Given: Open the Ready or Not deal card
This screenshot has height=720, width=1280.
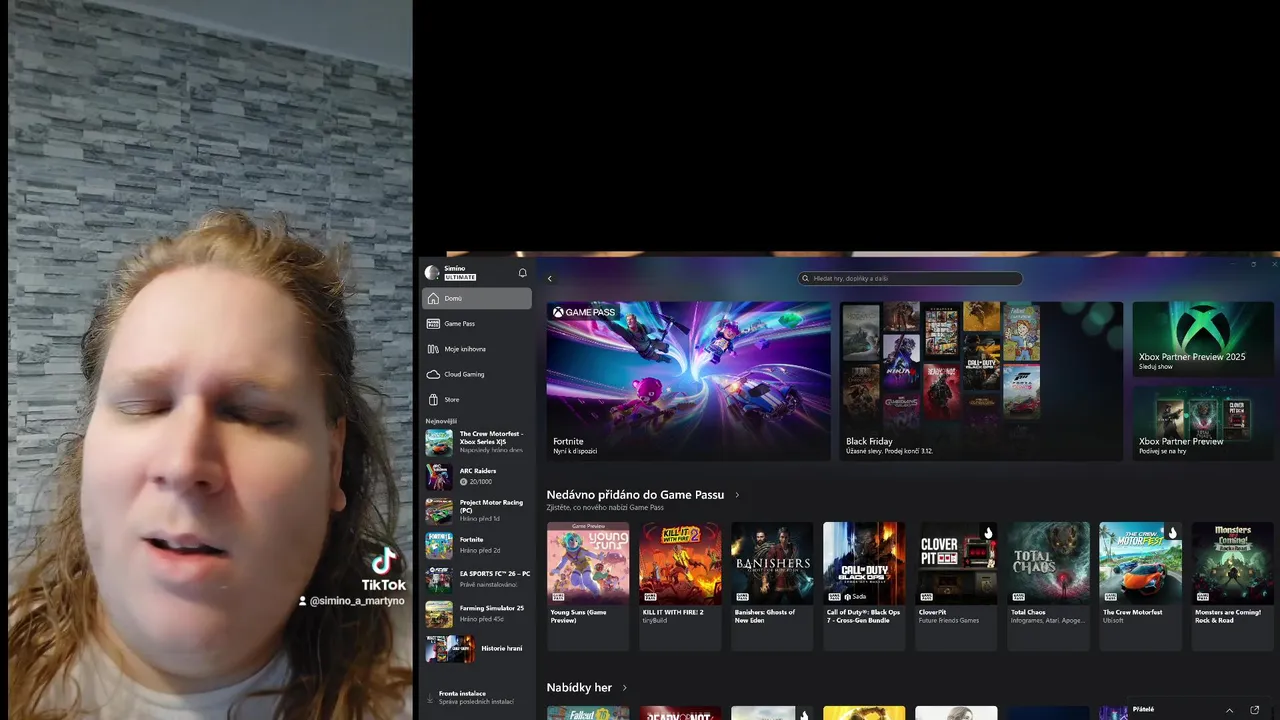Looking at the screenshot, I should coord(680,713).
